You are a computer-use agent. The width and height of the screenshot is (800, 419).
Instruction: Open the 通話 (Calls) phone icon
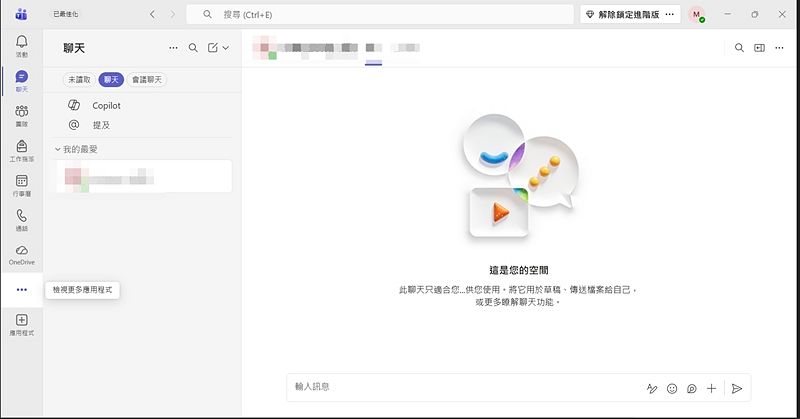tap(21, 220)
